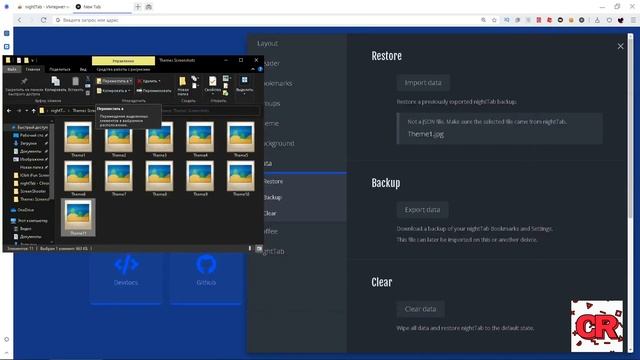The width and height of the screenshot is (640, 360).
Task: Click the Copy icon in Explorer ribbon
Action: click(56, 82)
